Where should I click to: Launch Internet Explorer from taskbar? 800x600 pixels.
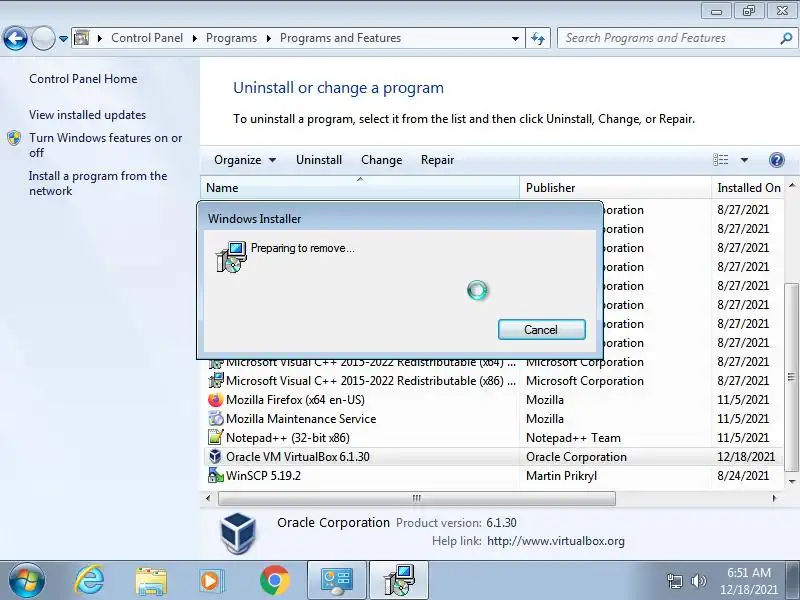[89, 581]
